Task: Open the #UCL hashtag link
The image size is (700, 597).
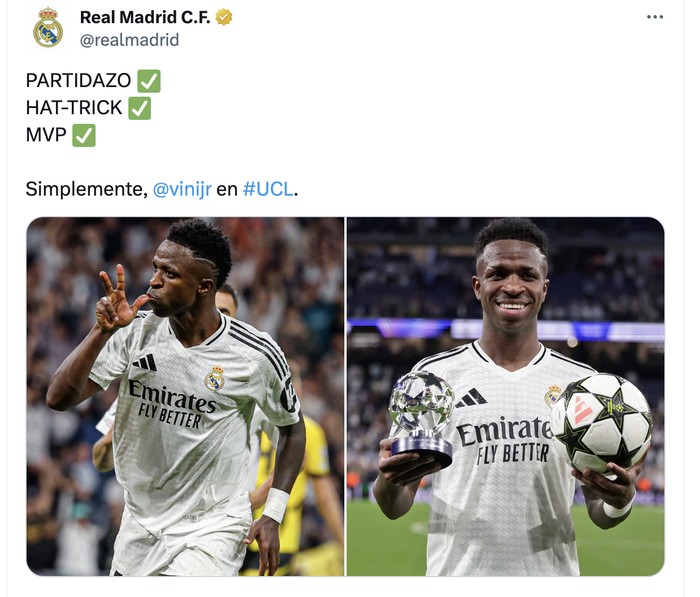Action: coord(268,189)
